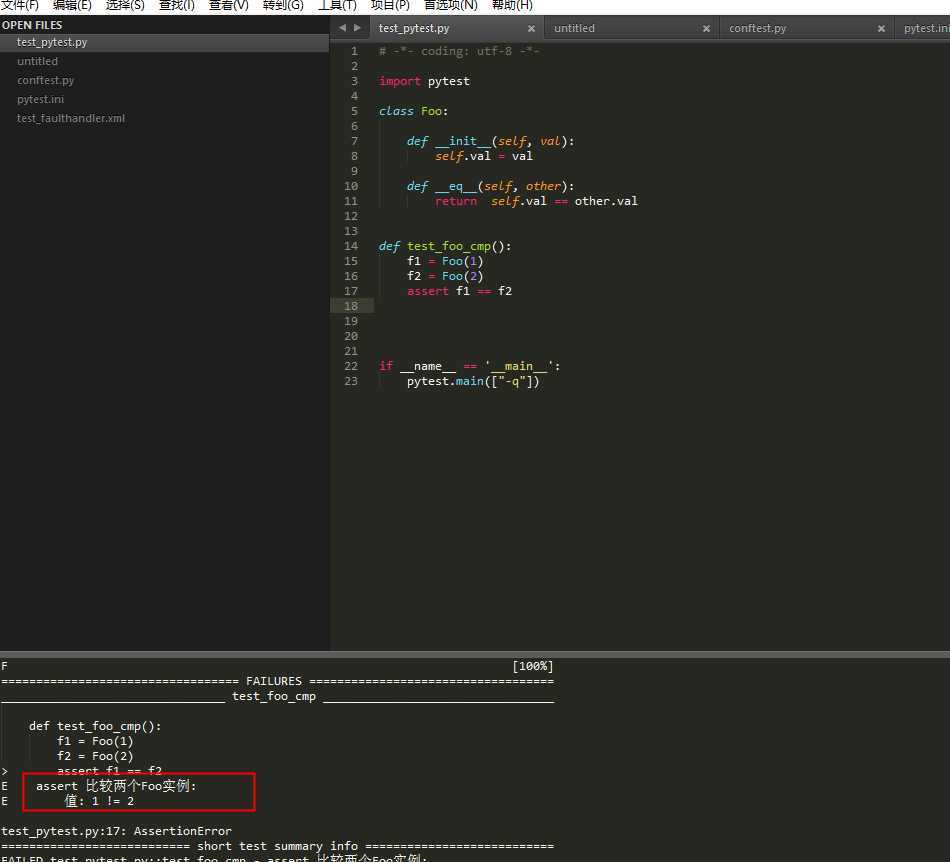Screen dimensions: 950x862
Task: Click the 'class Foo:' code line
Action: [x=413, y=111]
